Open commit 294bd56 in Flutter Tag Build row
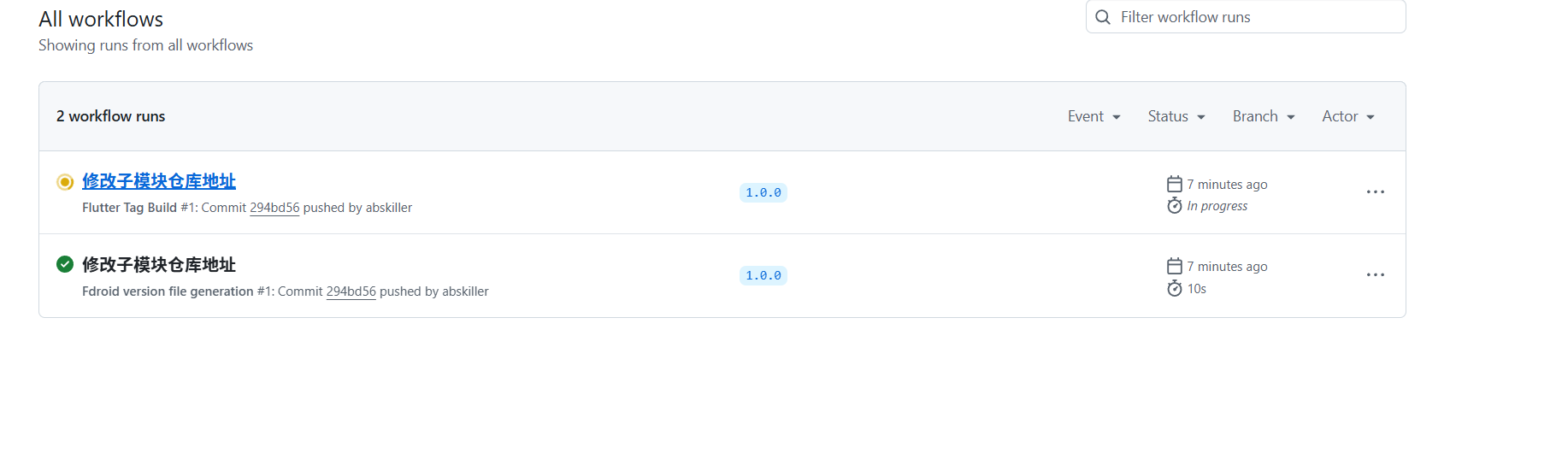This screenshot has height=465, width=1568. (274, 208)
